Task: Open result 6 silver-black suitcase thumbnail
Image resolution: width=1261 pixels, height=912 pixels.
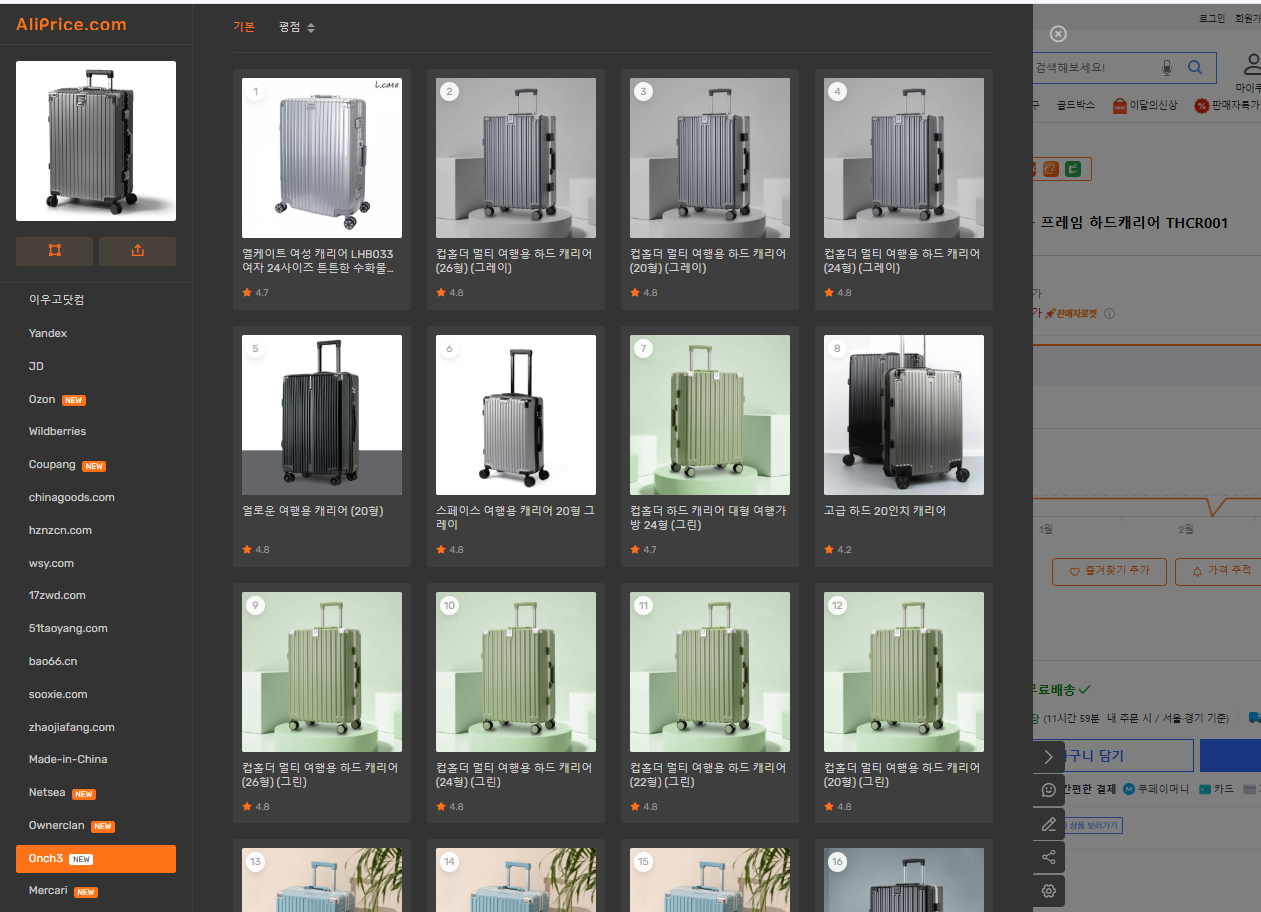Action: tap(516, 415)
